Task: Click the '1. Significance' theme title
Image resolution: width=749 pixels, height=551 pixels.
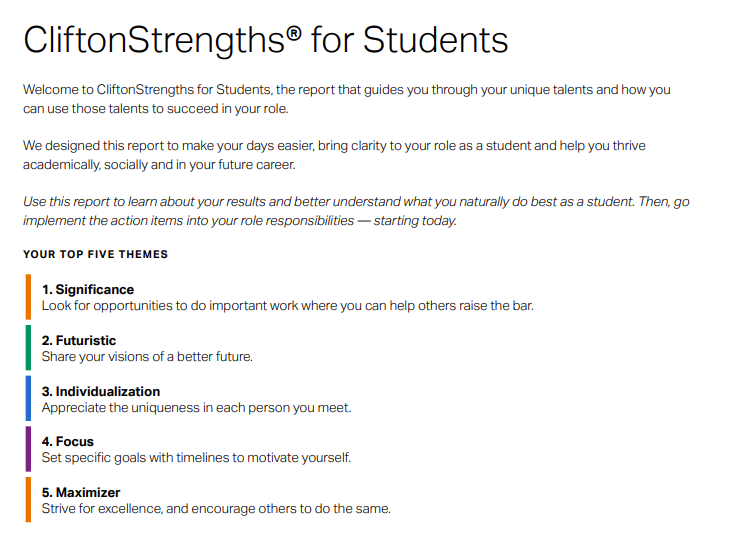Action: [x=88, y=290]
